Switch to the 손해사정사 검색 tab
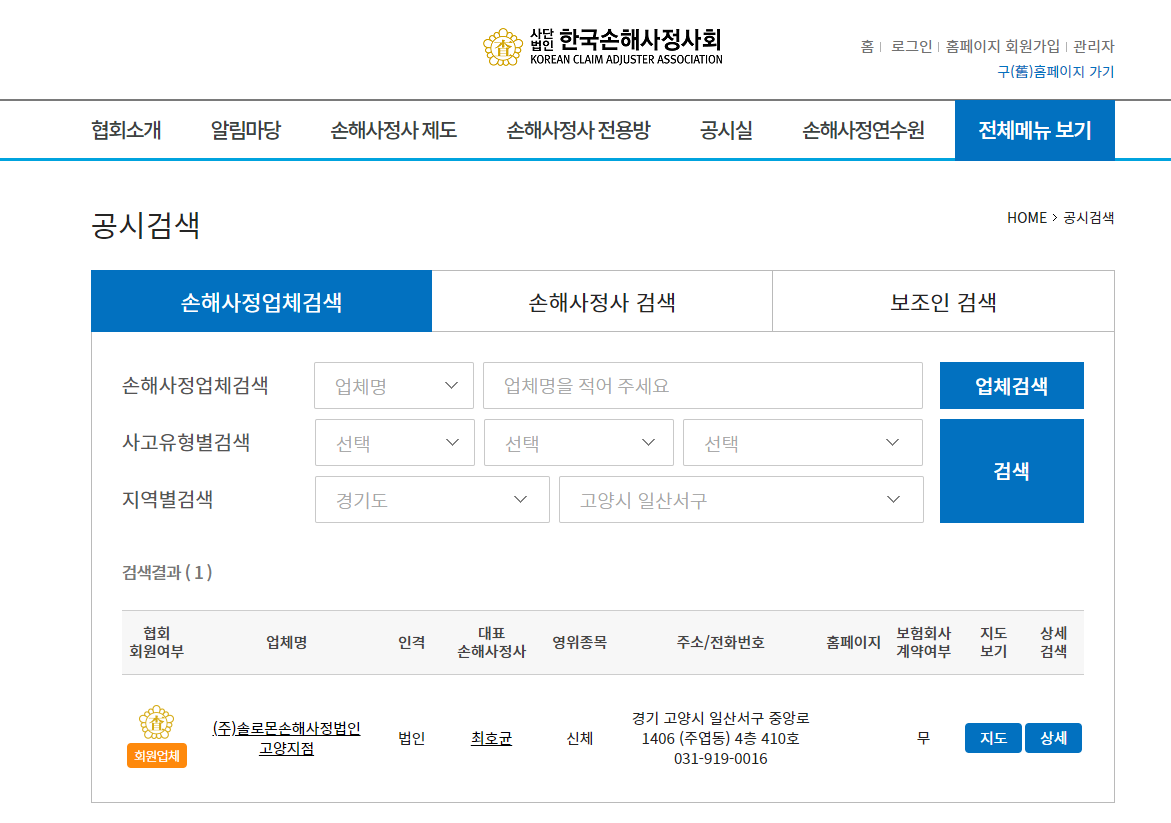The image size is (1171, 823). point(602,302)
